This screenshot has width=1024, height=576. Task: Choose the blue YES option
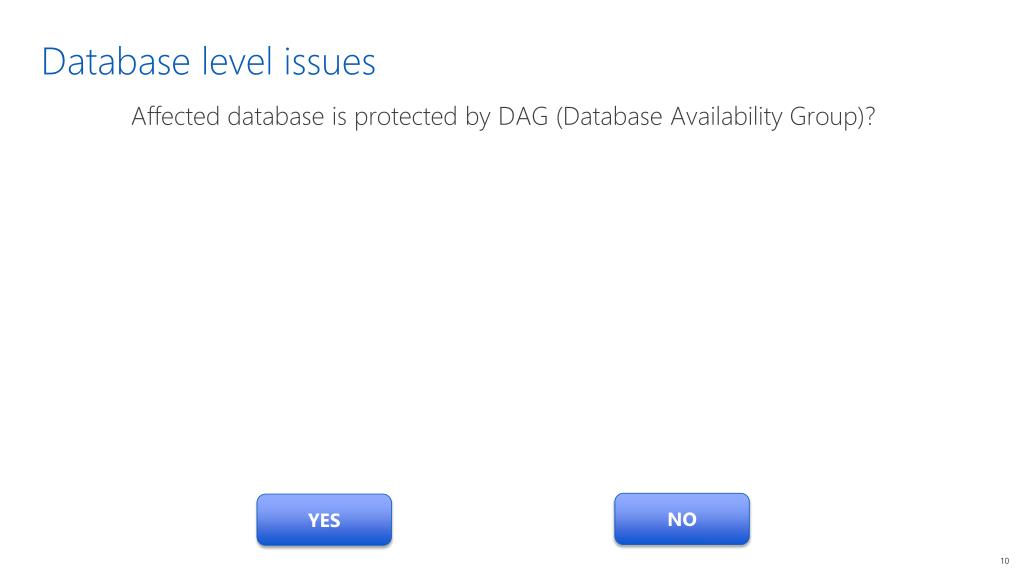pyautogui.click(x=324, y=520)
